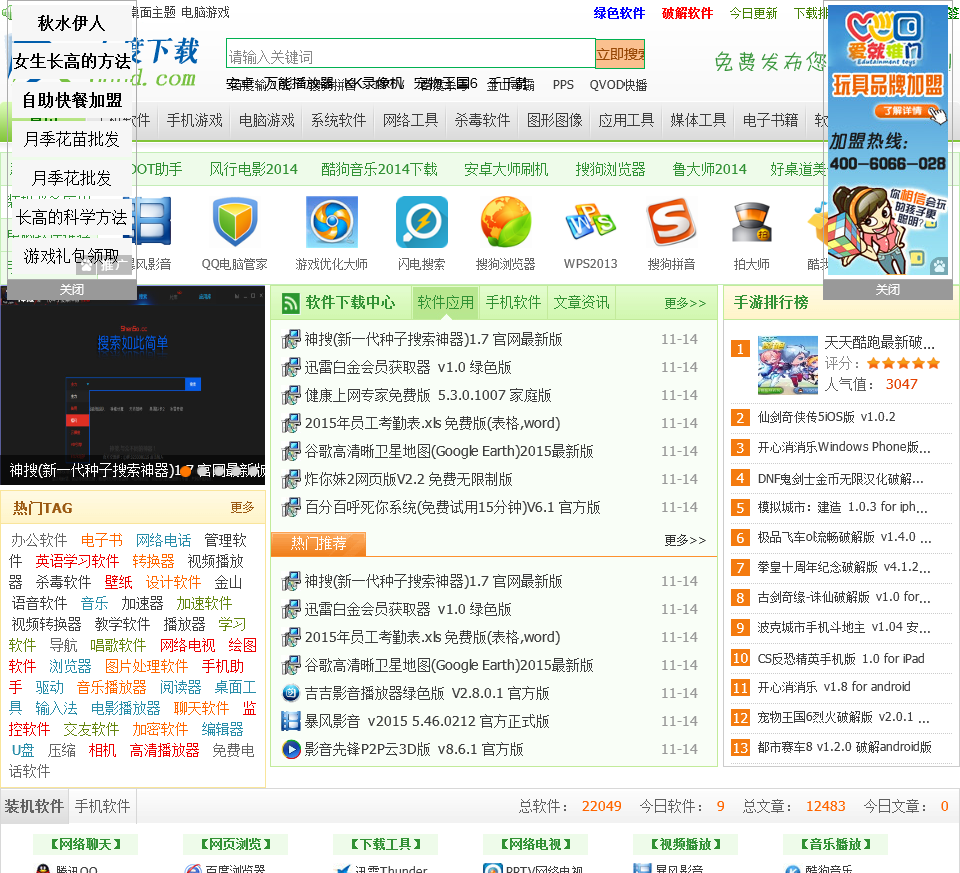Viewport: 960px width, 873px height.
Task: Open the 鲁大师2014 link
Action: click(709, 170)
